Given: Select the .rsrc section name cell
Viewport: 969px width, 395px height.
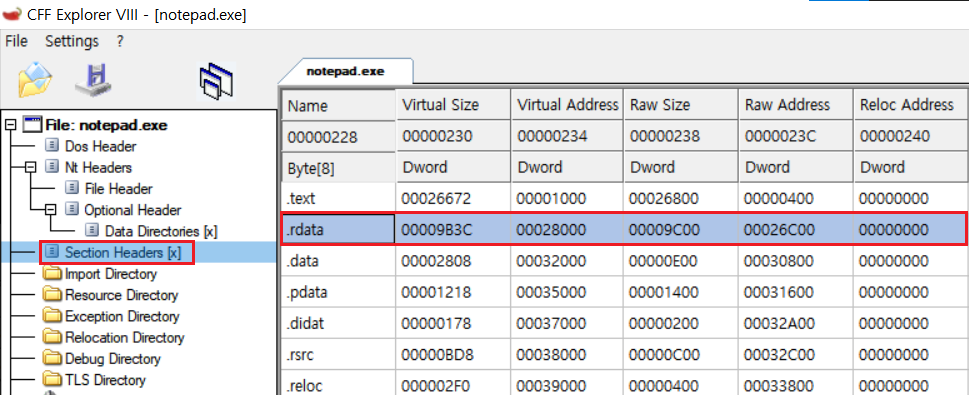Looking at the screenshot, I should [x=338, y=355].
